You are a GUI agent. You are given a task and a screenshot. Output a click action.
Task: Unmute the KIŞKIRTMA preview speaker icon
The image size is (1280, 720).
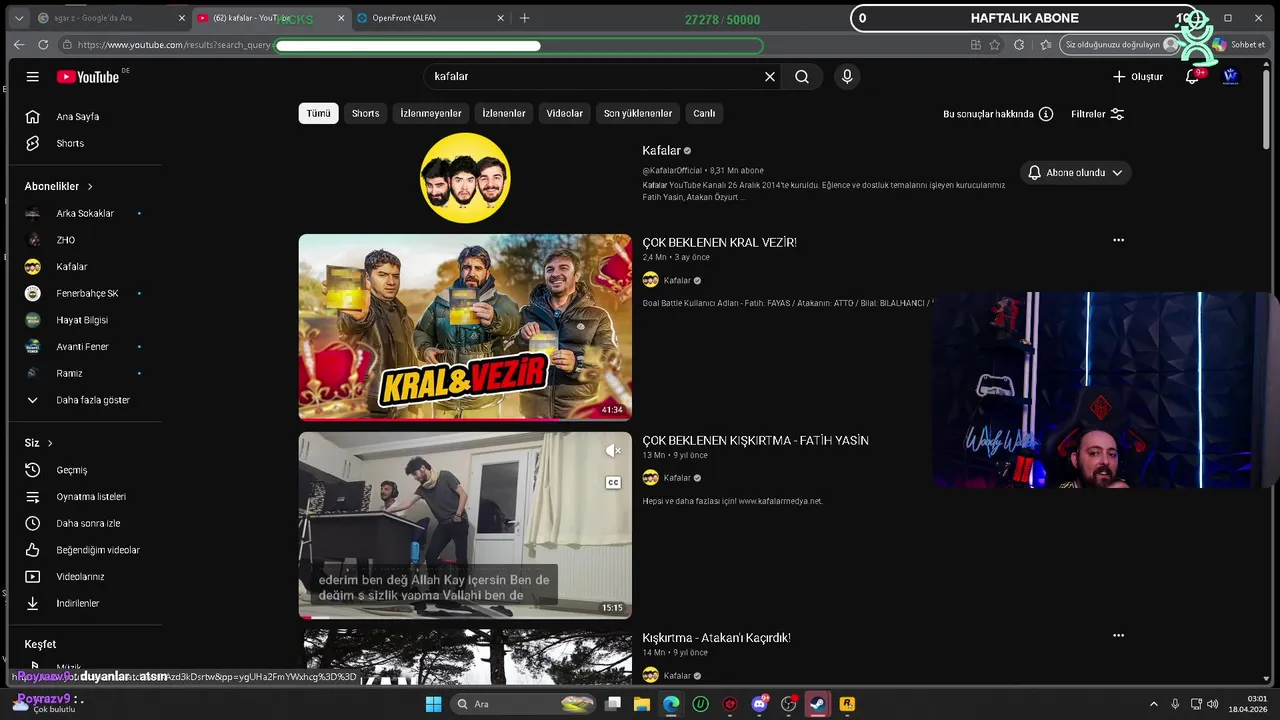(x=613, y=451)
